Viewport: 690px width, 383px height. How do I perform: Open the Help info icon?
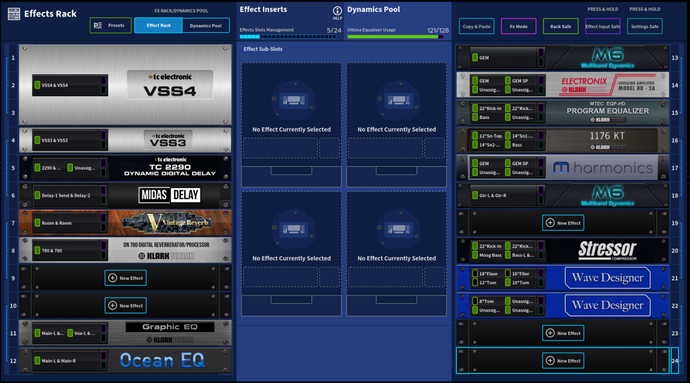(x=337, y=11)
